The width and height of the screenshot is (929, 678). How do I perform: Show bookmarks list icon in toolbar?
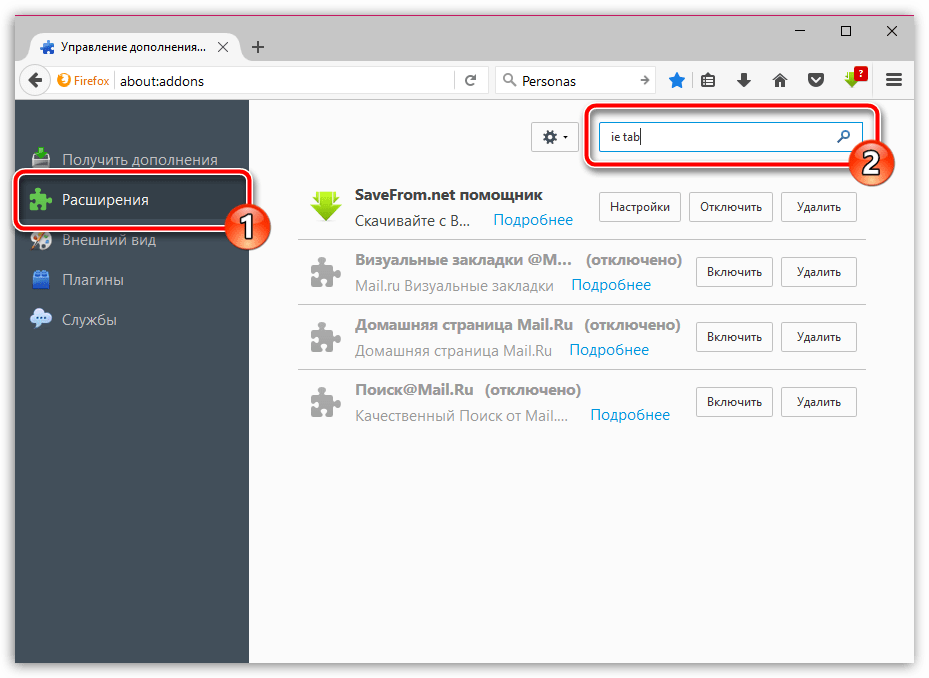tap(708, 81)
